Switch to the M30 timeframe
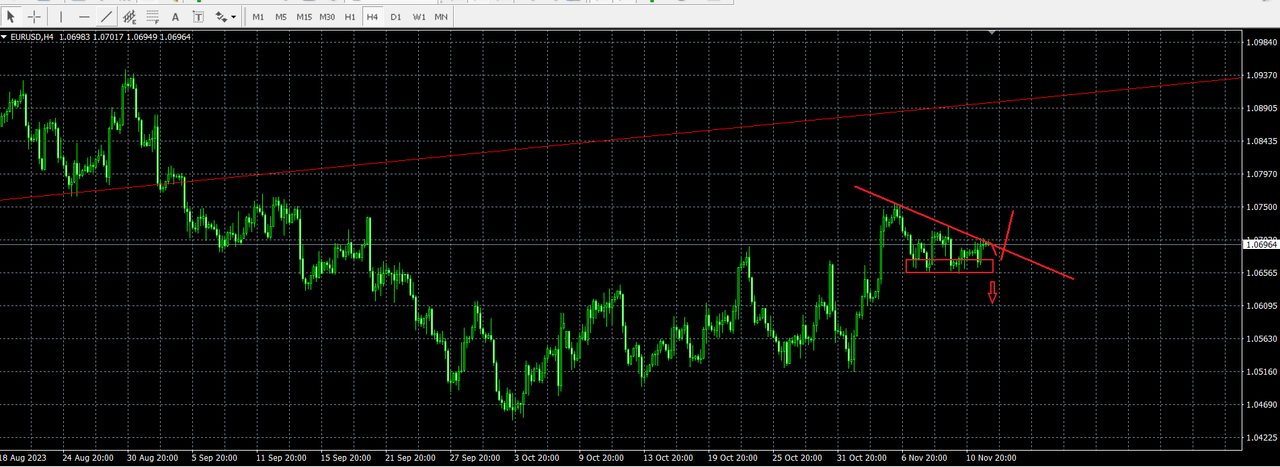The height and width of the screenshot is (467, 1280). point(329,16)
